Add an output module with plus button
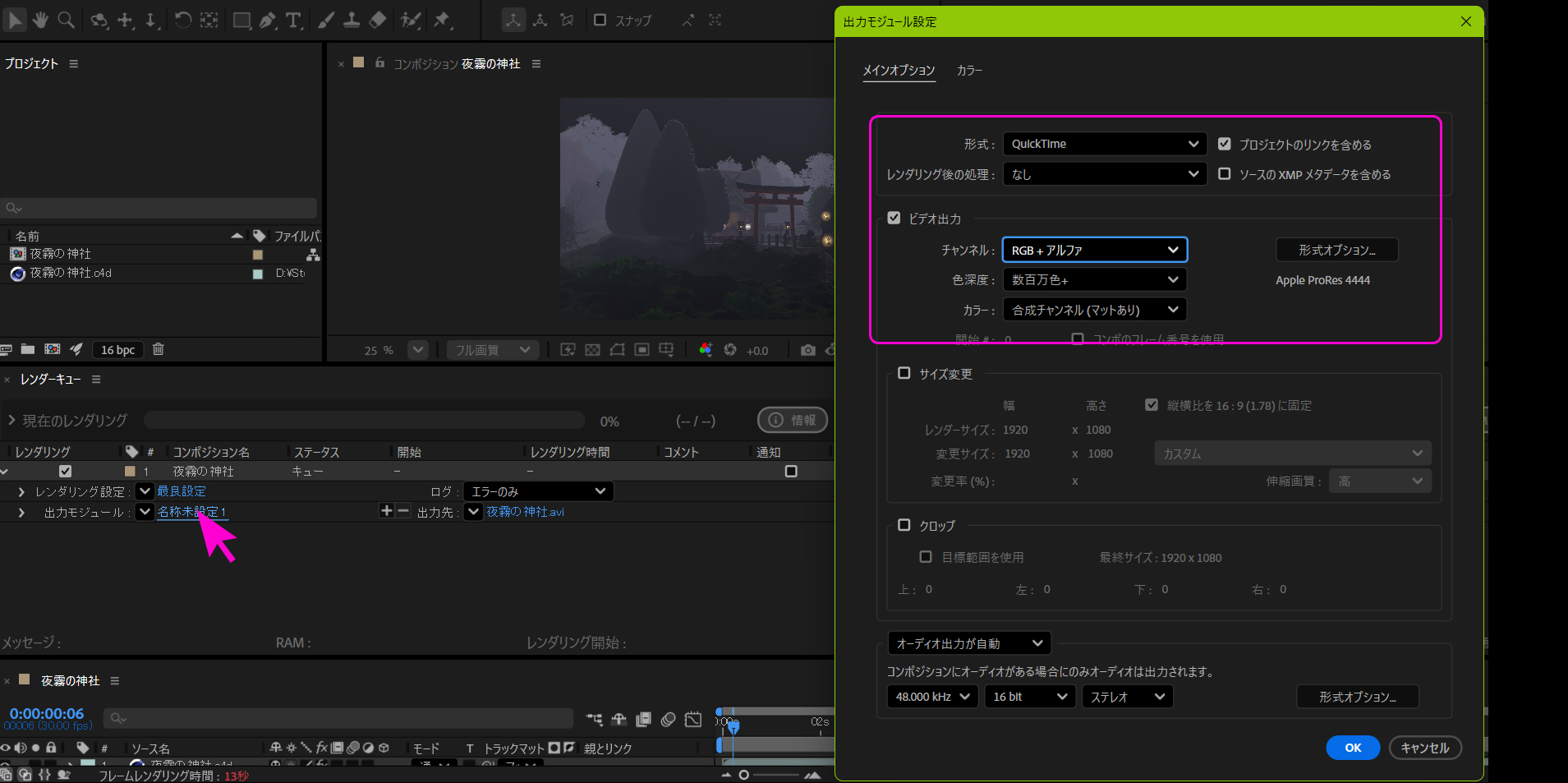1568x783 pixels. coord(387,511)
